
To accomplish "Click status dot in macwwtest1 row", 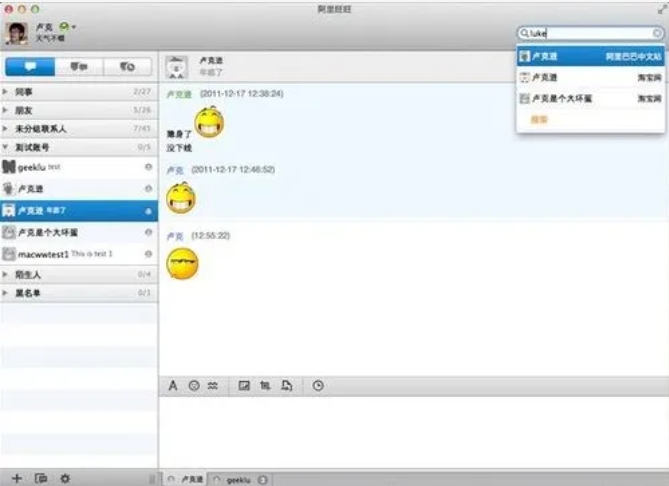I will tap(148, 254).
